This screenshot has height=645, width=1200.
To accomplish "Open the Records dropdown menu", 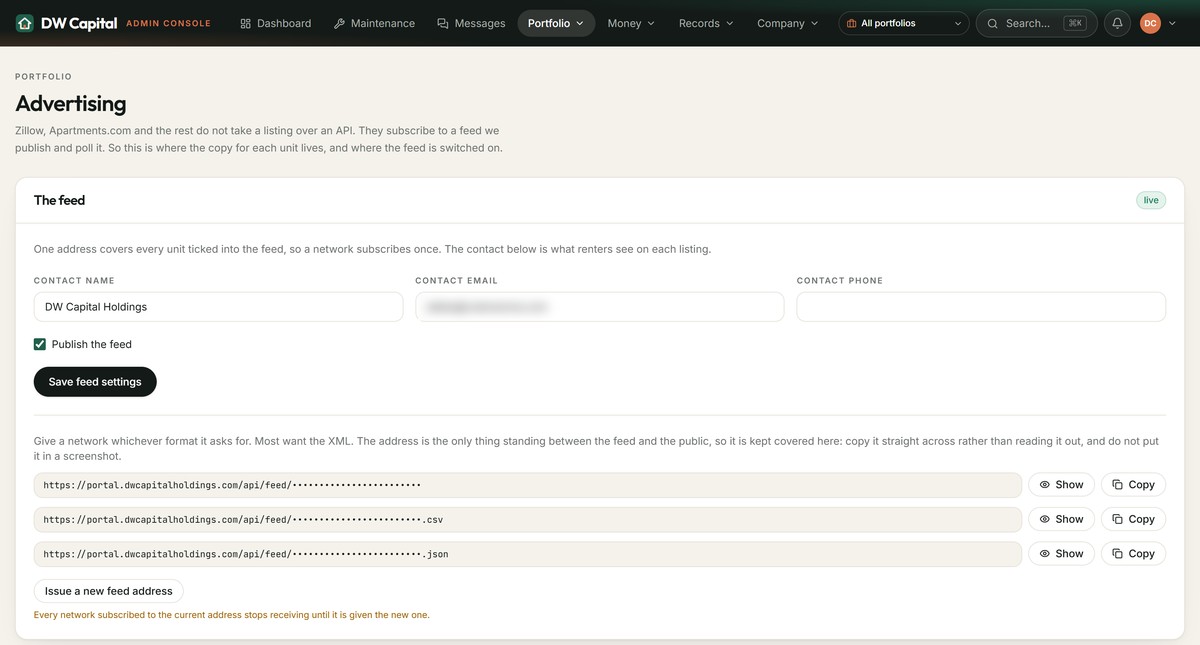I will (706, 23).
